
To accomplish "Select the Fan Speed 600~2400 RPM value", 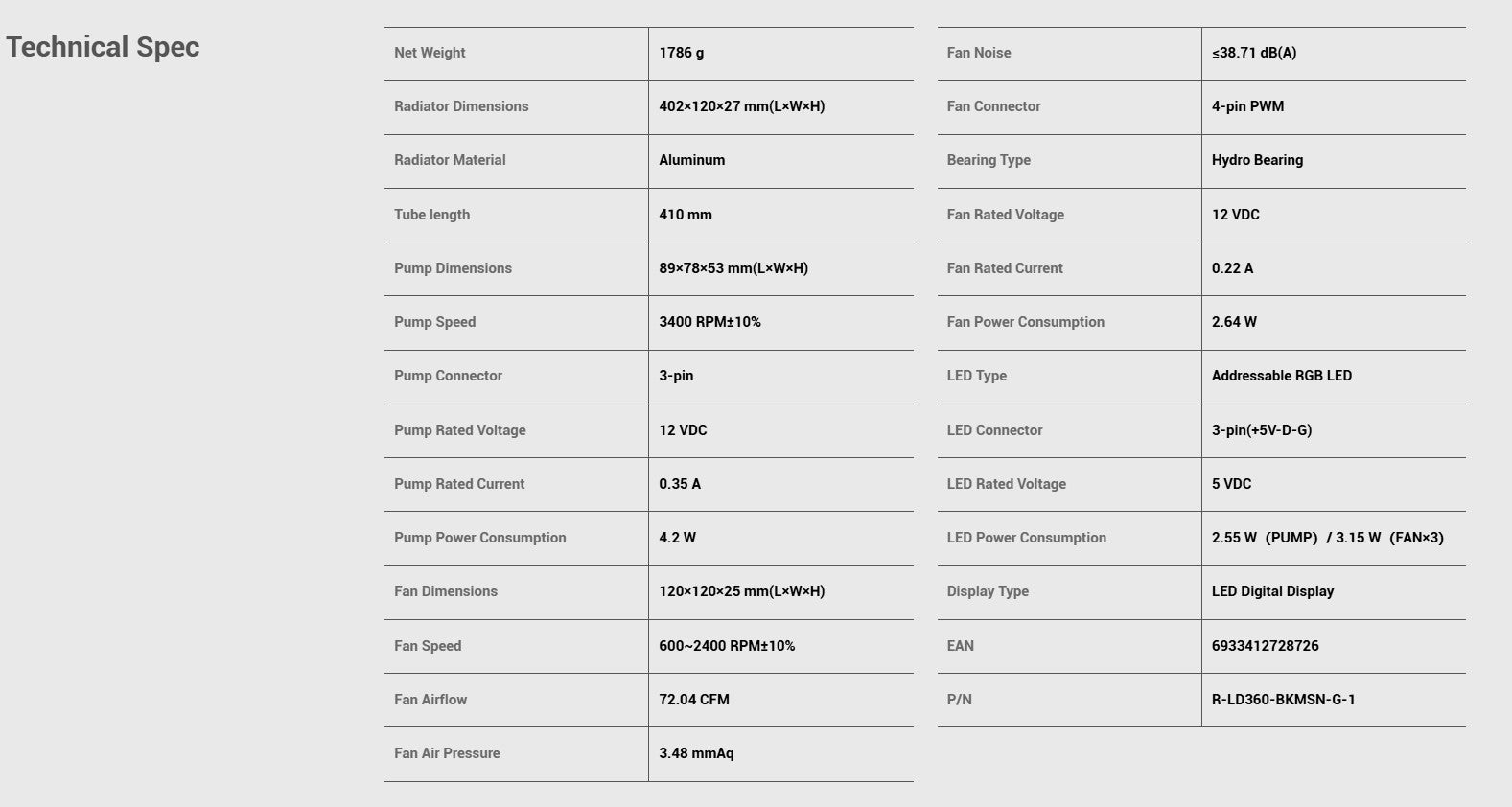I will pos(727,646).
